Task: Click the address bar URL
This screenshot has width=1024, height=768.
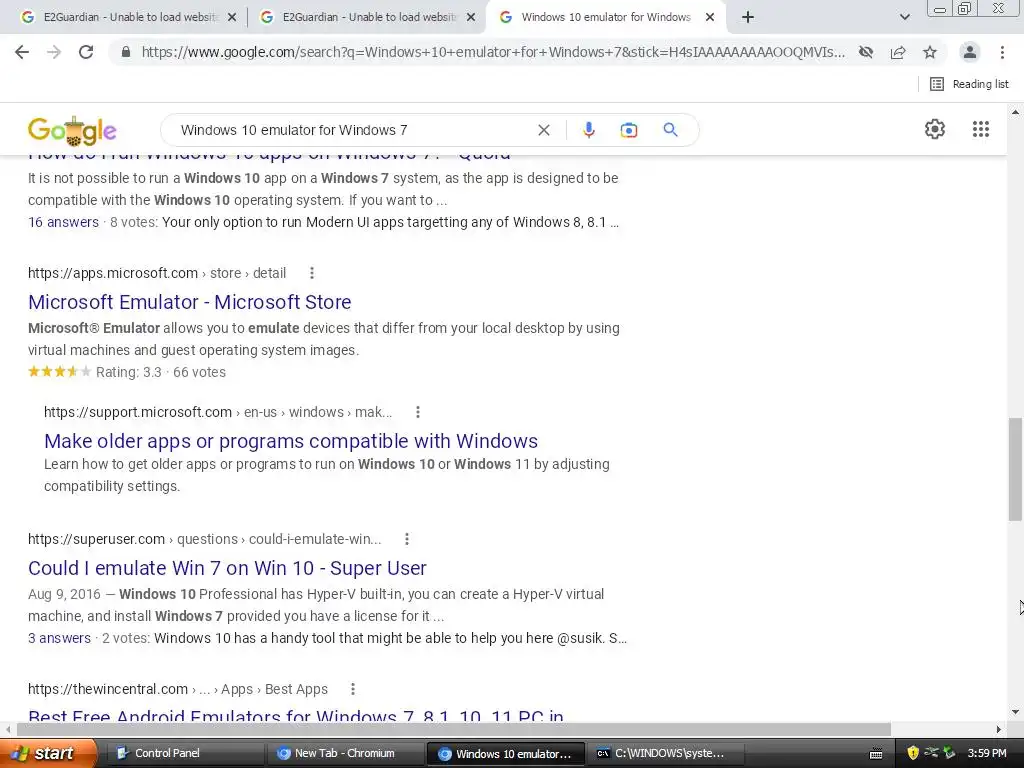Action: point(493,52)
